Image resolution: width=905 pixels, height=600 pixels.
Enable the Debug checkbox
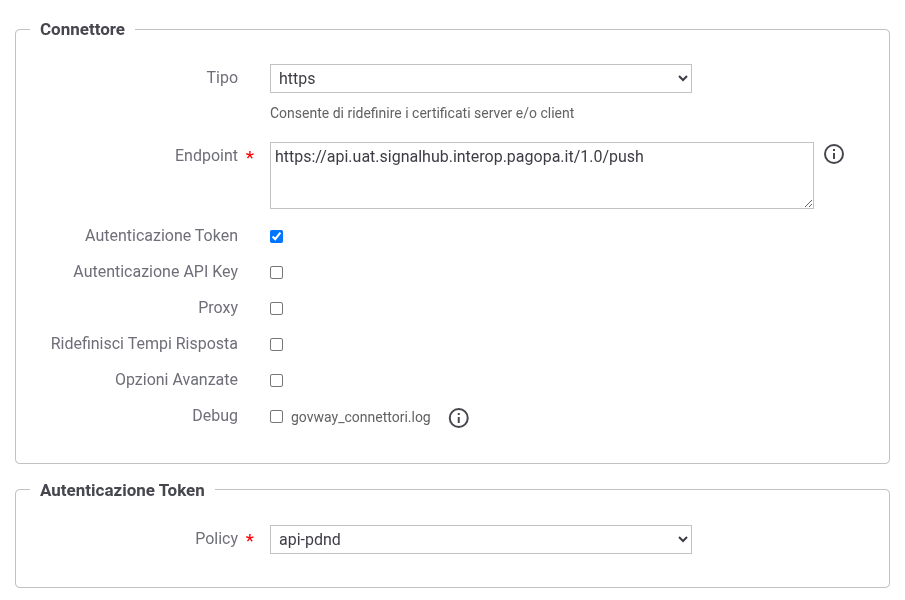(276, 417)
